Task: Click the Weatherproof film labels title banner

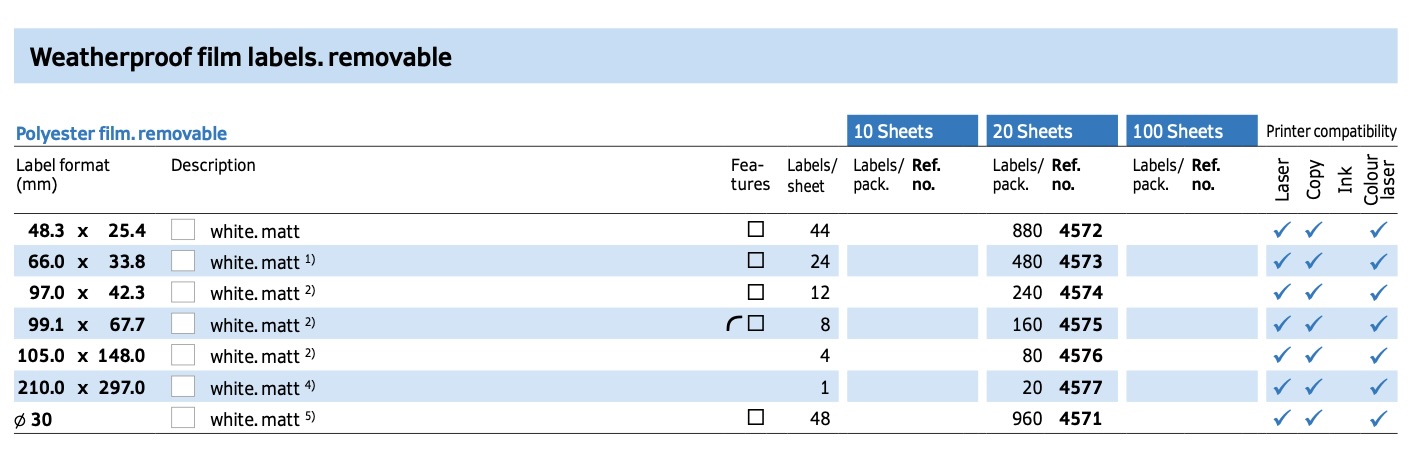Action: (x=705, y=57)
